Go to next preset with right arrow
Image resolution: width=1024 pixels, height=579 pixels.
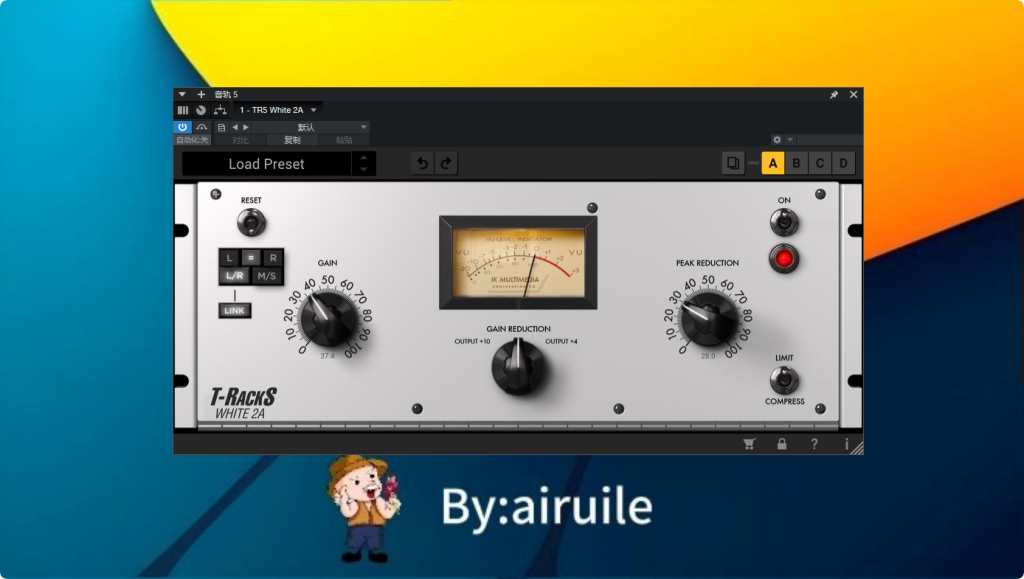pos(246,127)
